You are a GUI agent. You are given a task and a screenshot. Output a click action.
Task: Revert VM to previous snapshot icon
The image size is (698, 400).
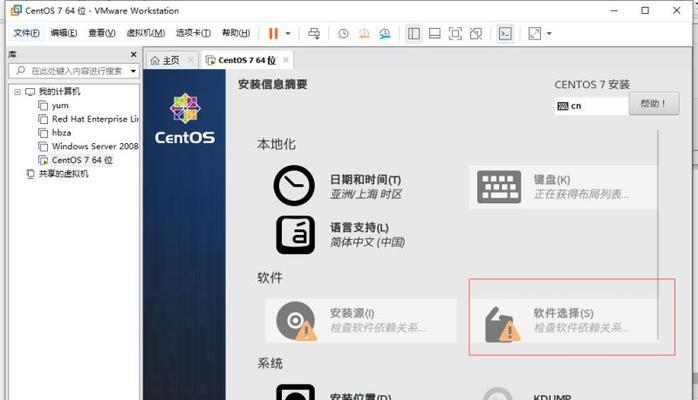[364, 33]
